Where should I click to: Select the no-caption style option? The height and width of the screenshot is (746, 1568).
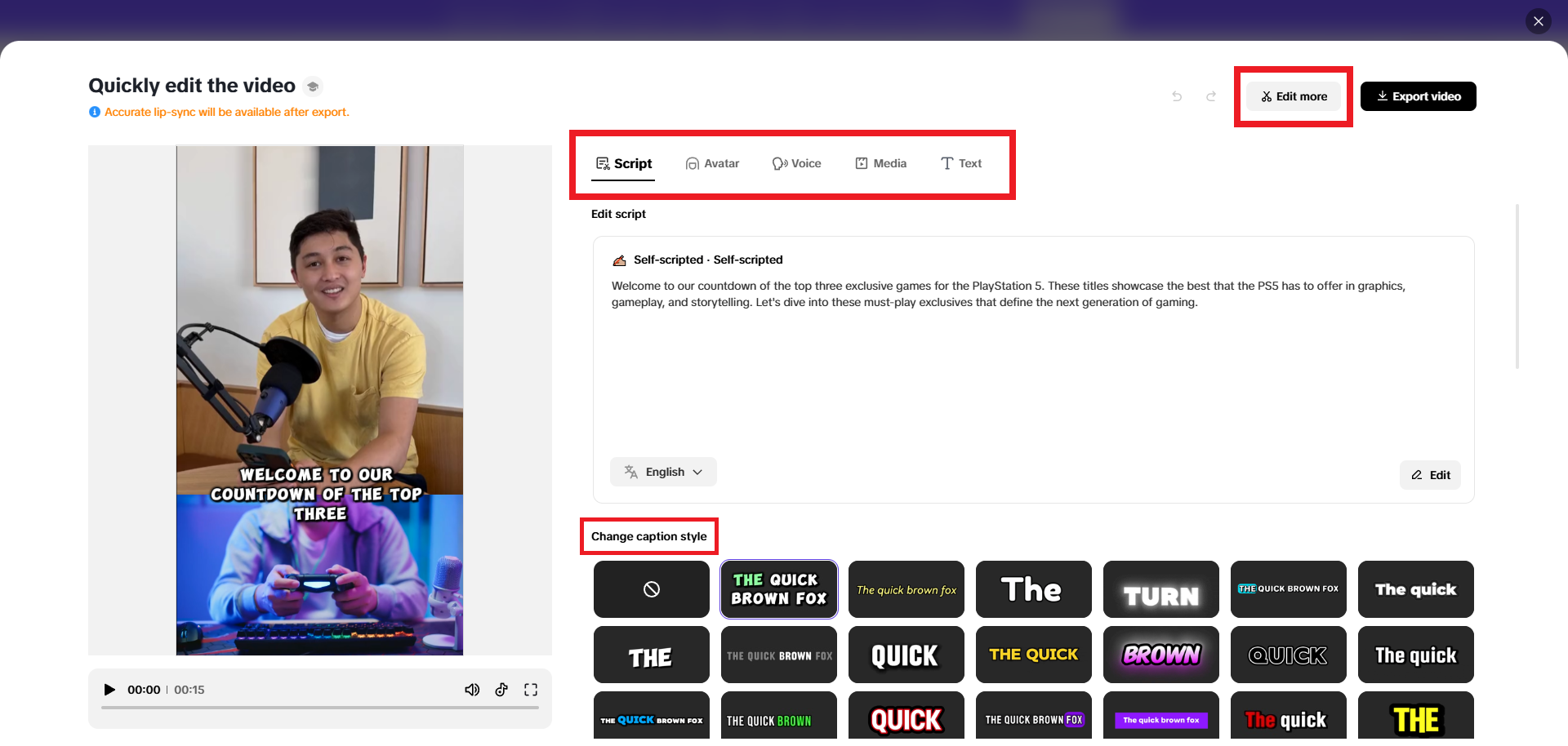pos(652,589)
